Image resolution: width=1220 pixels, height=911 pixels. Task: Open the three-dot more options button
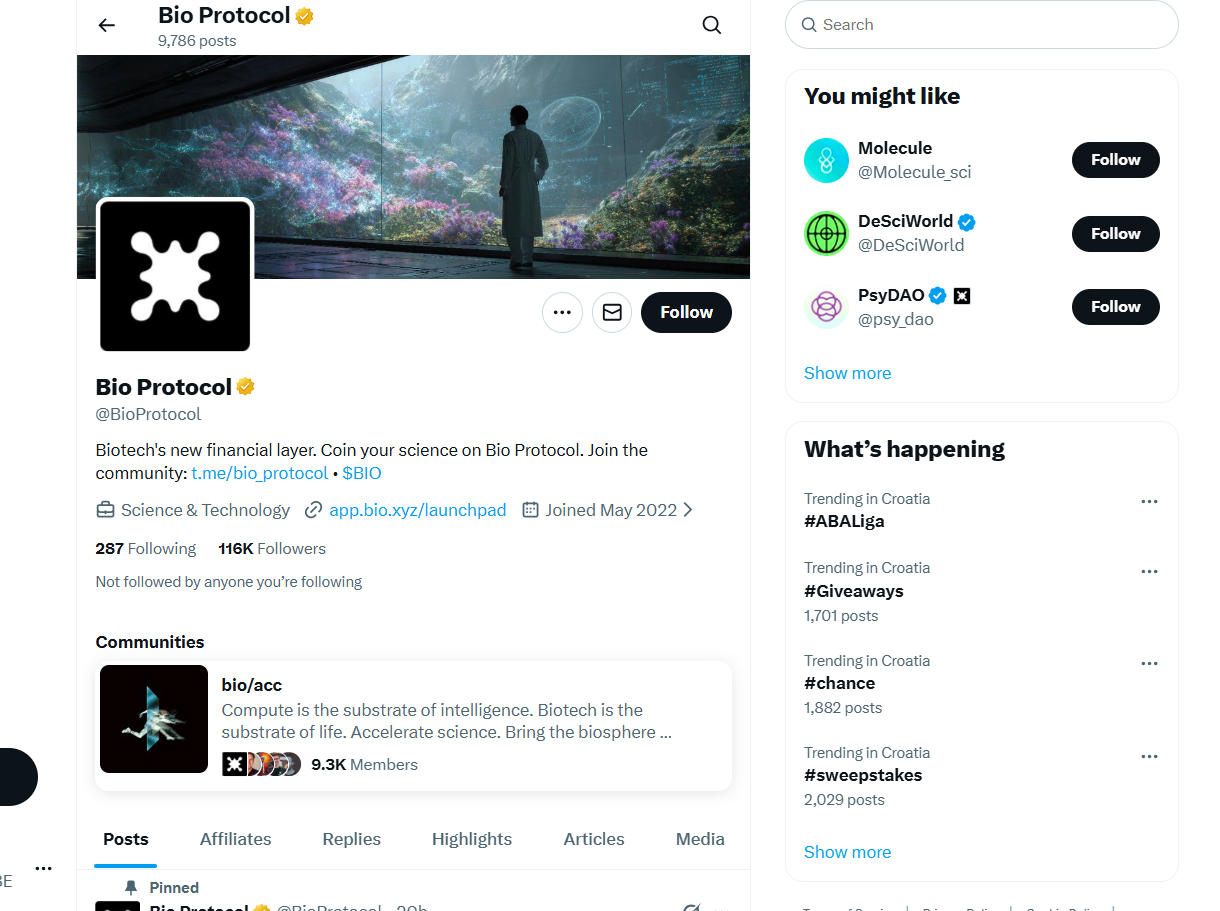click(562, 313)
